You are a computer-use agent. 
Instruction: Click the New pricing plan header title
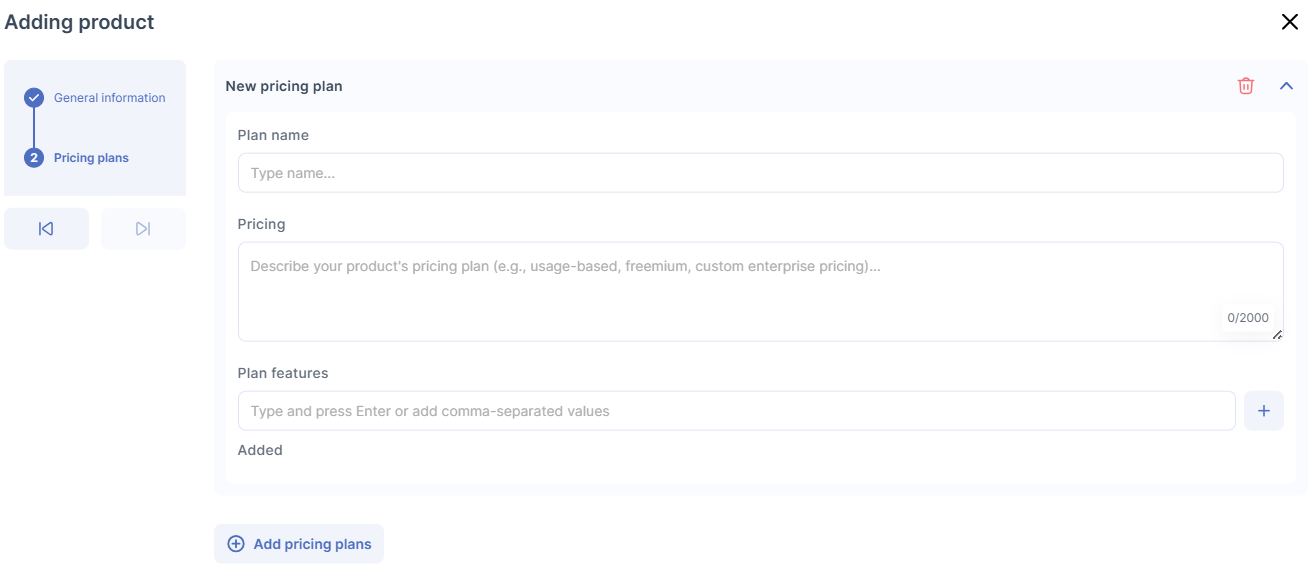point(284,86)
